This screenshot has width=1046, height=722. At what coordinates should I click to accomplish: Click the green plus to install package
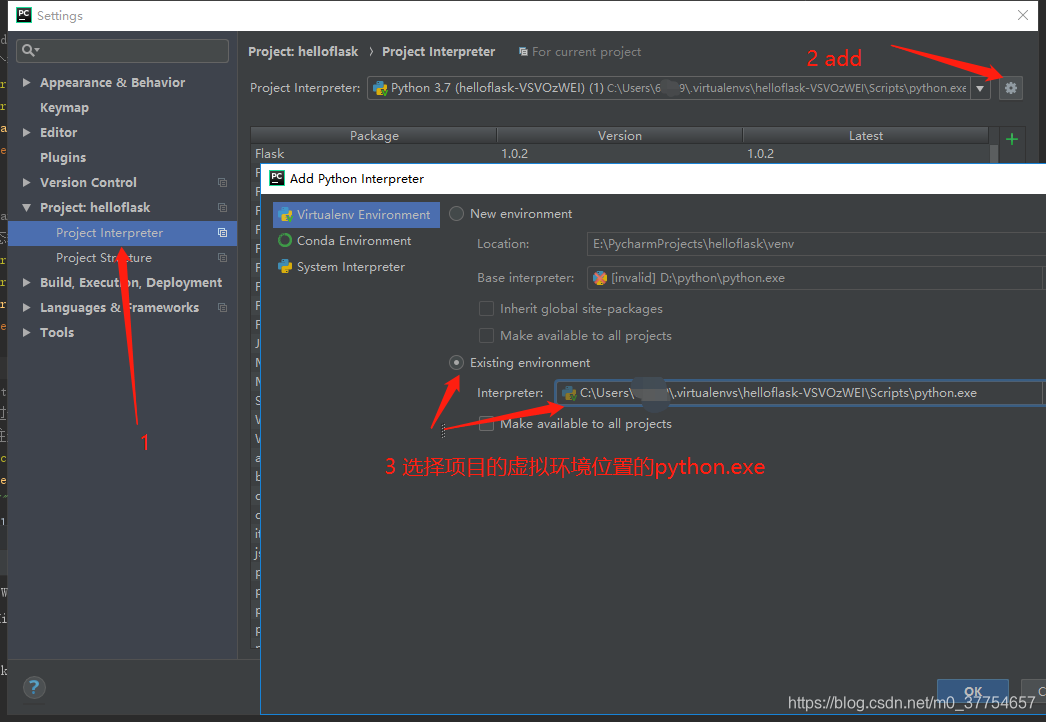pos(1011,139)
